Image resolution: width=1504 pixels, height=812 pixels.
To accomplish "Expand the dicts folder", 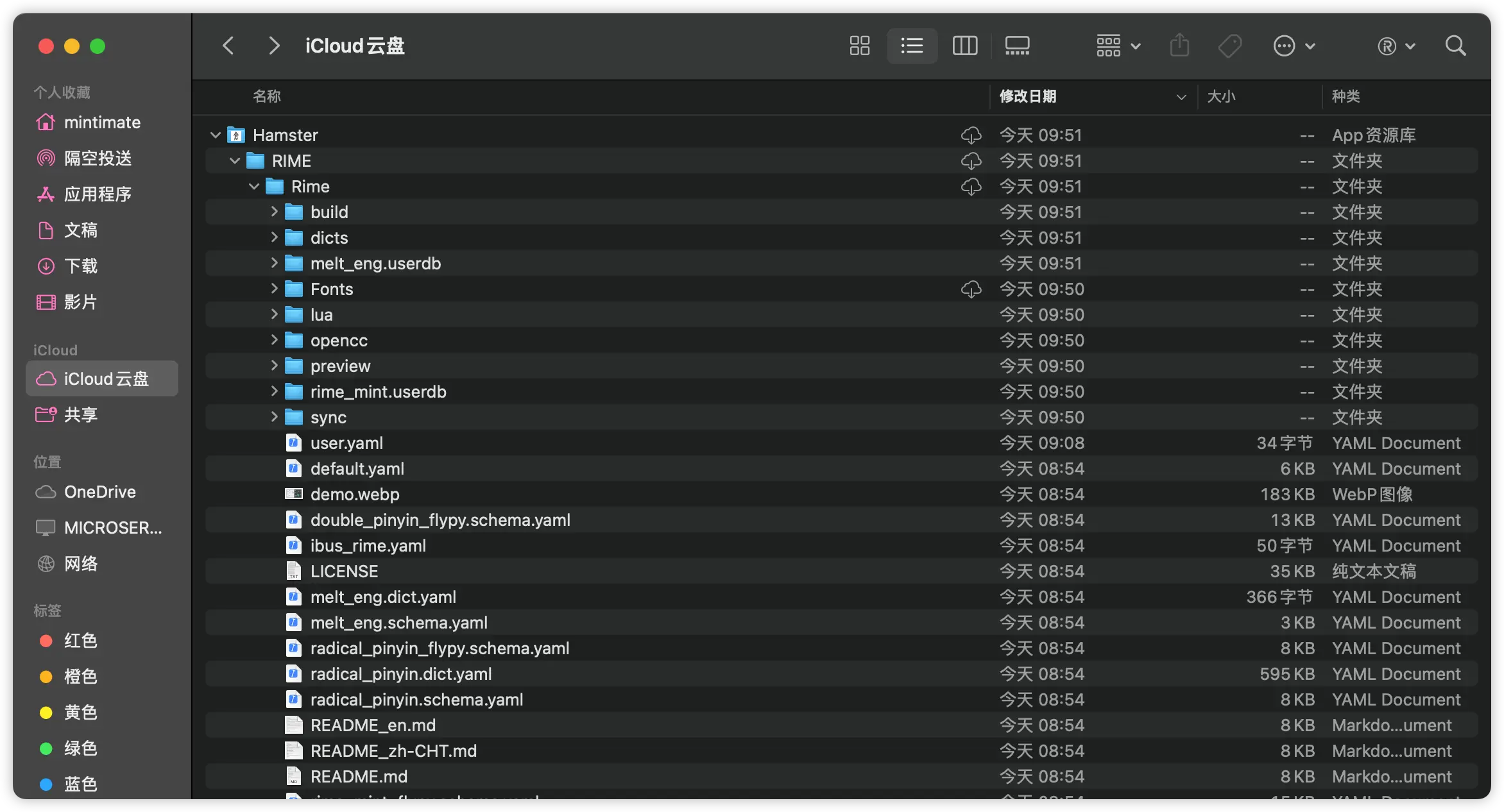I will [274, 237].
